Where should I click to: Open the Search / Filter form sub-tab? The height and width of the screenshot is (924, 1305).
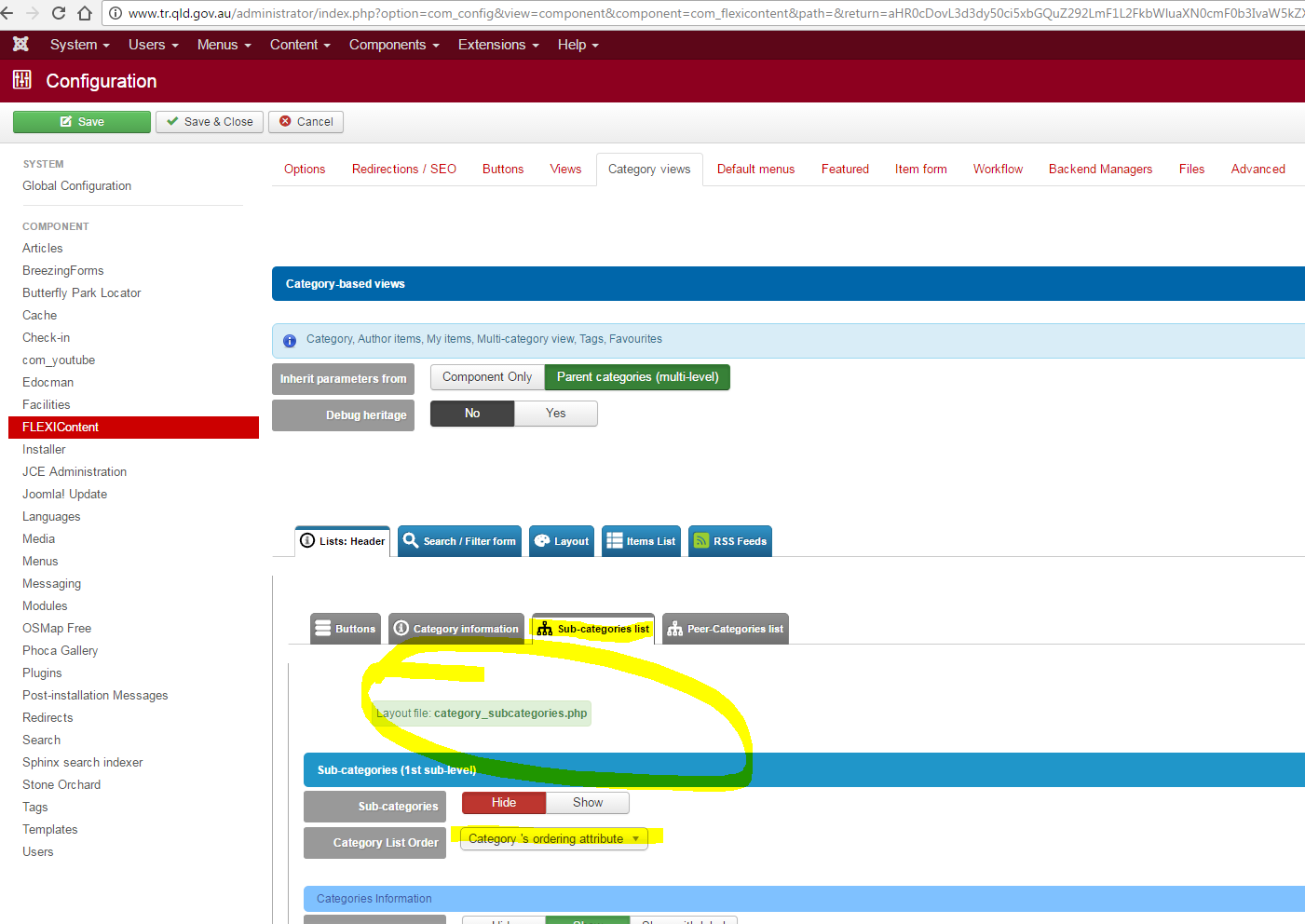point(459,541)
